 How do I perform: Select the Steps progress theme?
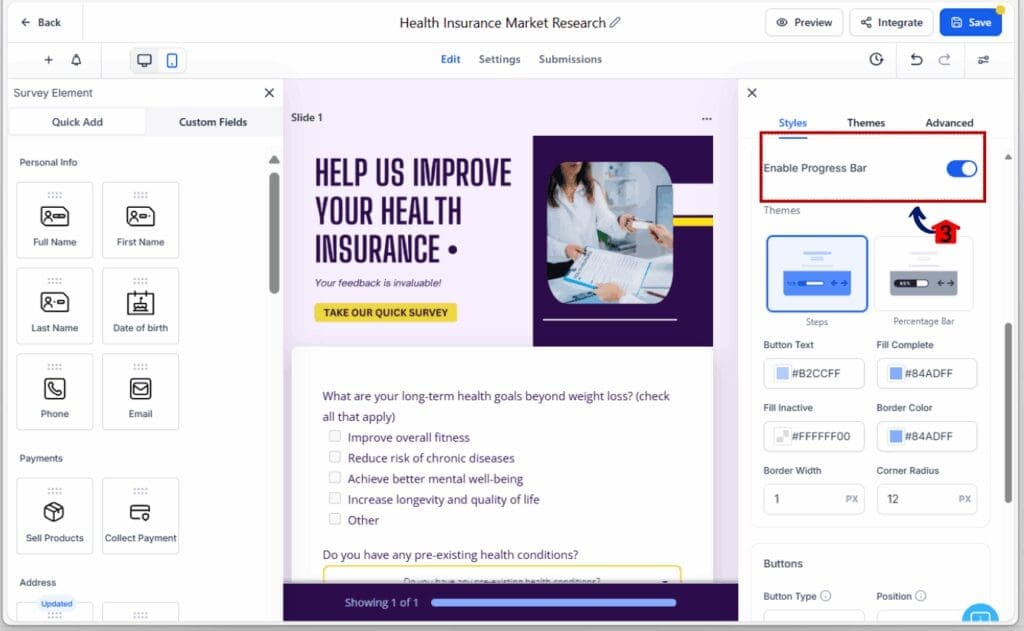[x=816, y=274]
